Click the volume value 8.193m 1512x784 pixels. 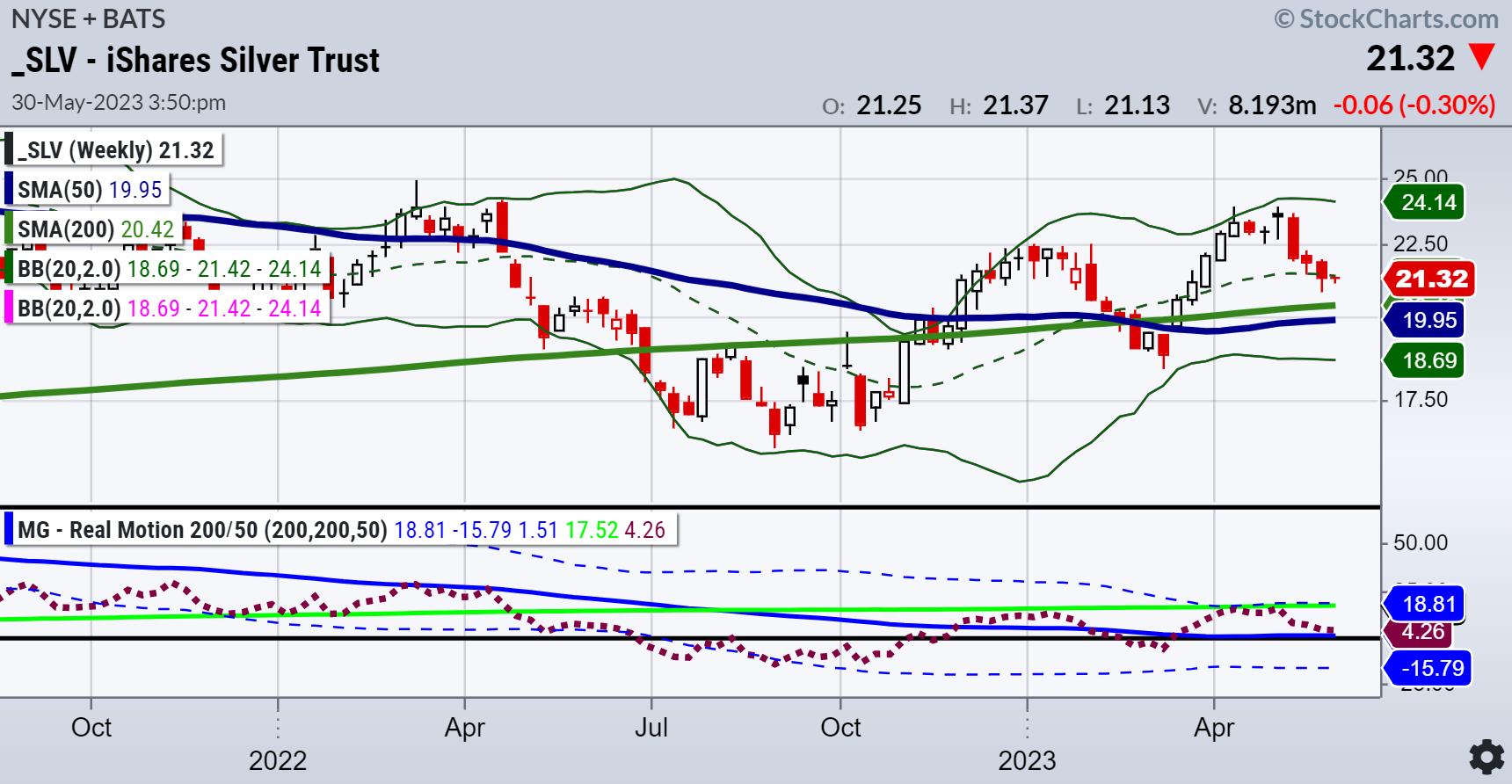[x=1272, y=105]
